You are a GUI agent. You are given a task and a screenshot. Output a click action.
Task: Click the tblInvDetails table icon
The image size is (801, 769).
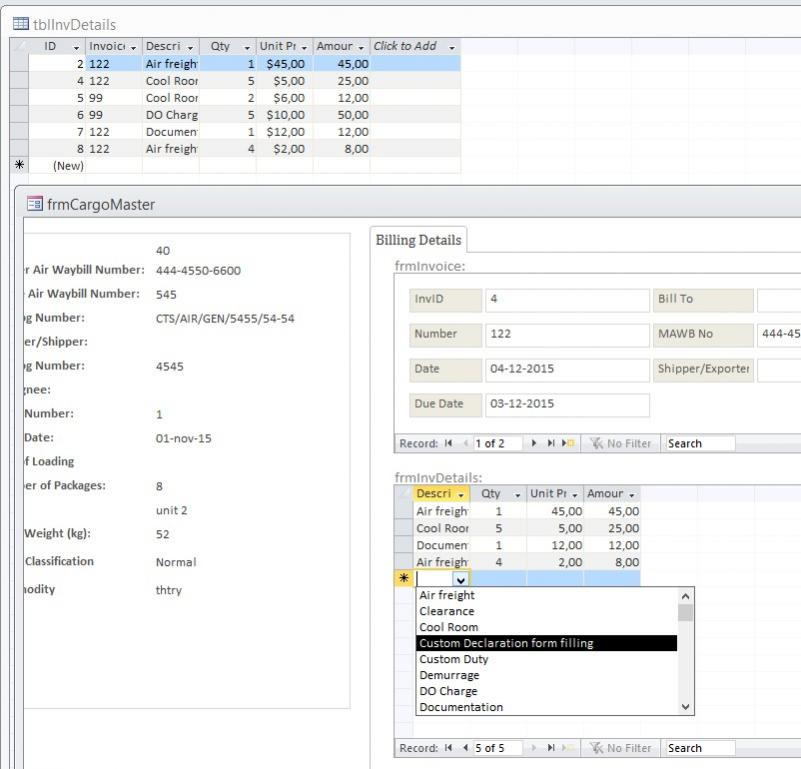click(20, 24)
